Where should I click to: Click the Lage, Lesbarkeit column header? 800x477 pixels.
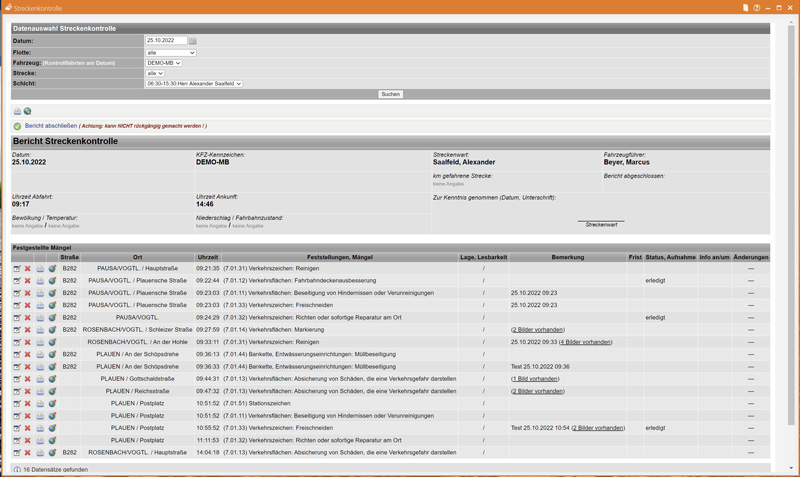click(484, 257)
